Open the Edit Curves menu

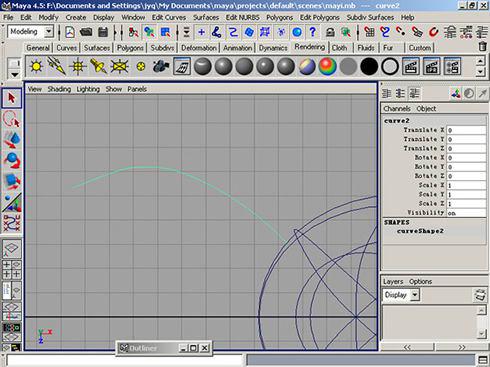pos(169,17)
